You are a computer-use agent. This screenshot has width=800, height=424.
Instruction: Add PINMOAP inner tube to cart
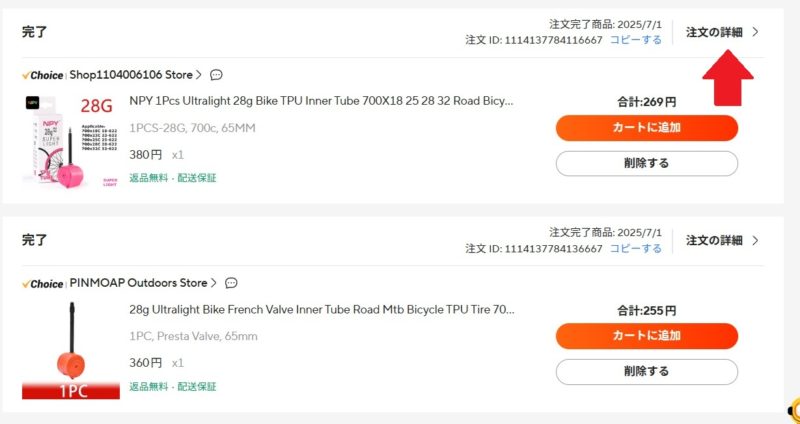point(646,336)
